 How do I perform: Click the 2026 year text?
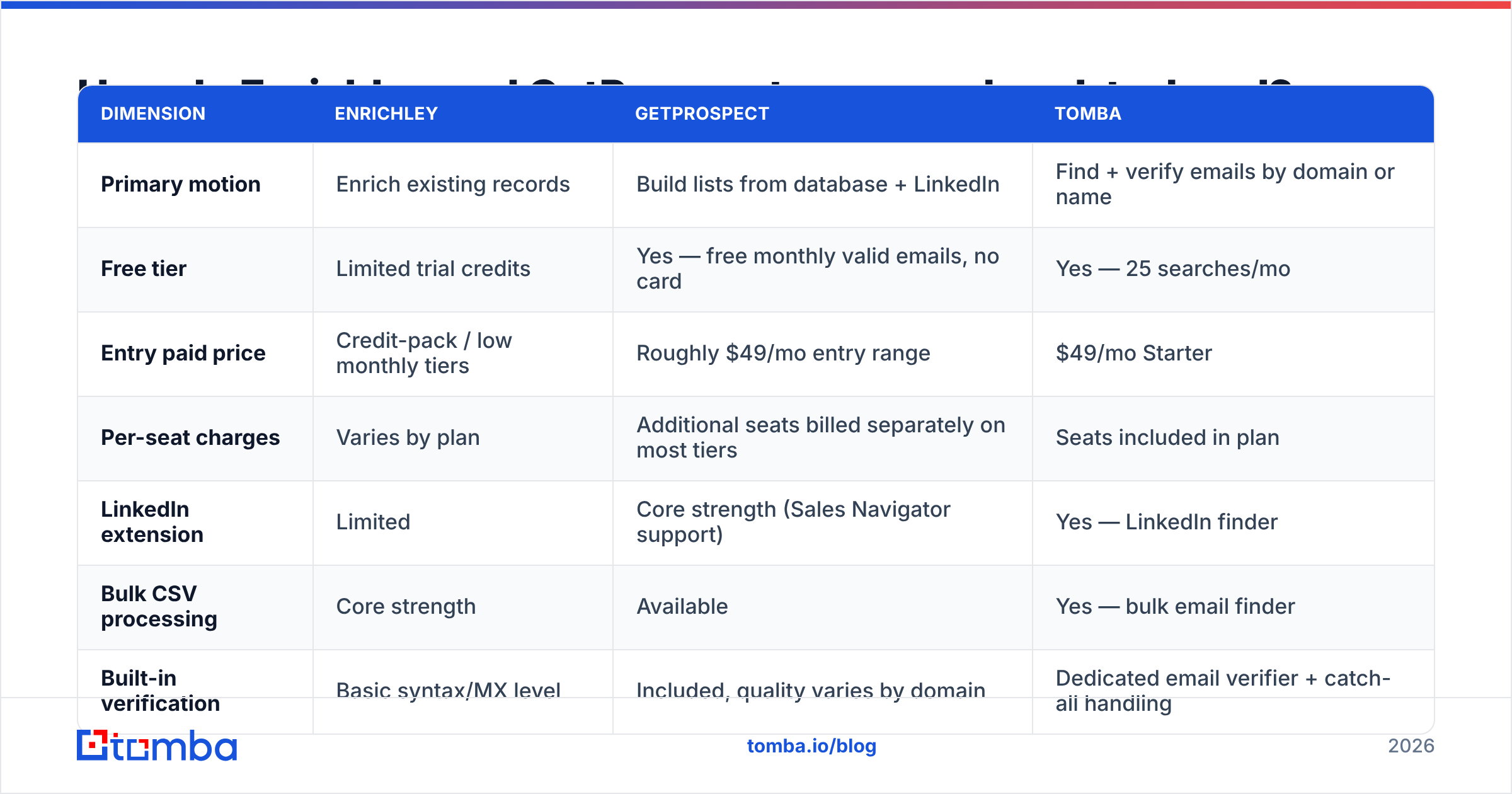1411,746
